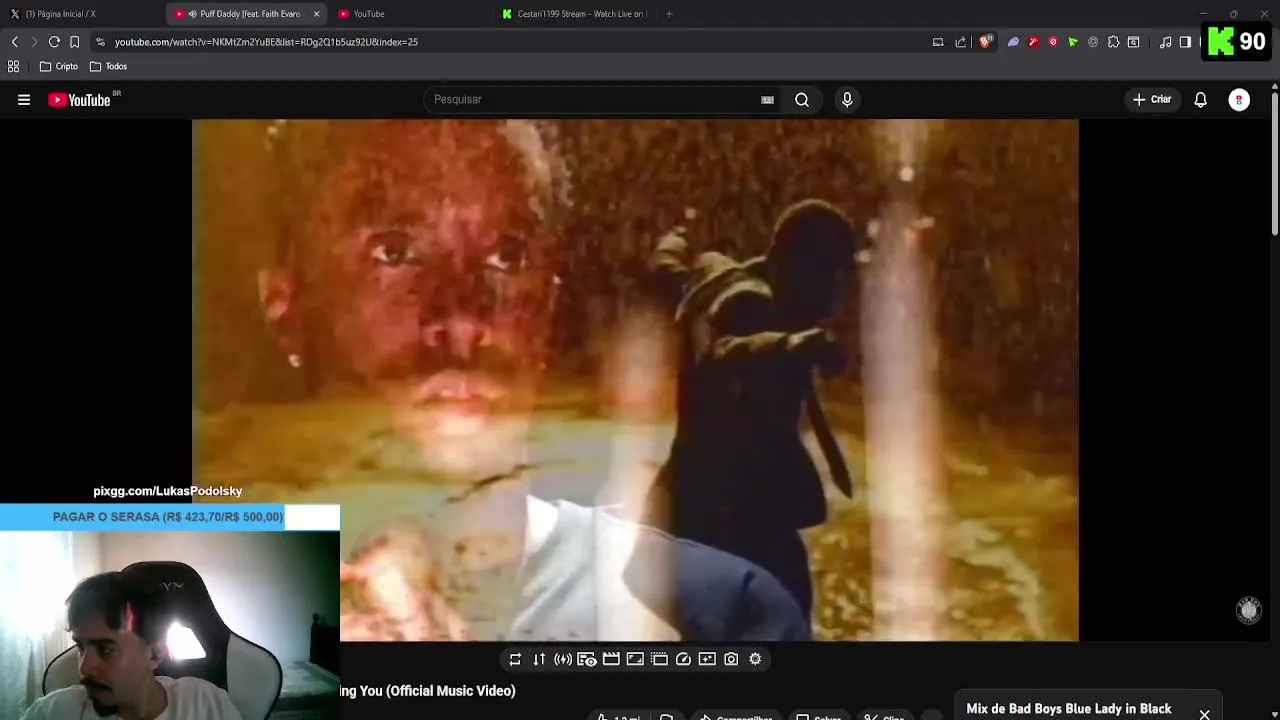Click the dashed-frame pop-up player icon below video
The width and height of the screenshot is (1280, 720).
pyautogui.click(x=659, y=659)
